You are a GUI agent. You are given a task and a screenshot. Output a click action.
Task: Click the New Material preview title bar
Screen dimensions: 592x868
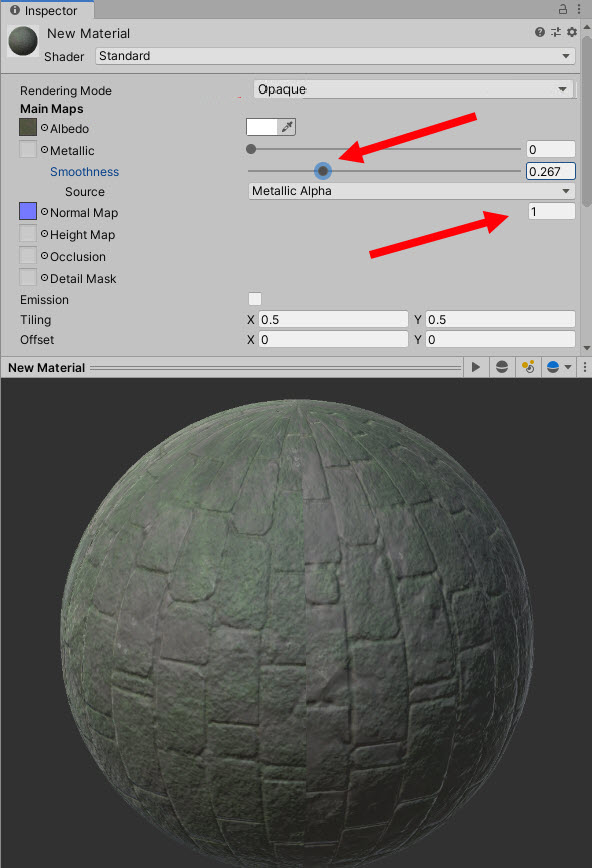233,368
